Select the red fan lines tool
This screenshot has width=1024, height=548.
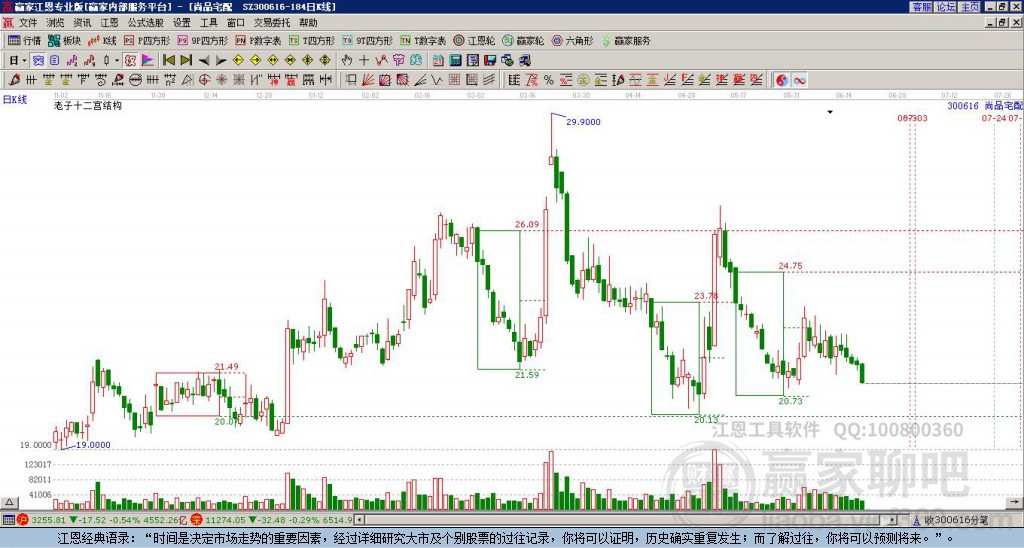tap(368, 80)
